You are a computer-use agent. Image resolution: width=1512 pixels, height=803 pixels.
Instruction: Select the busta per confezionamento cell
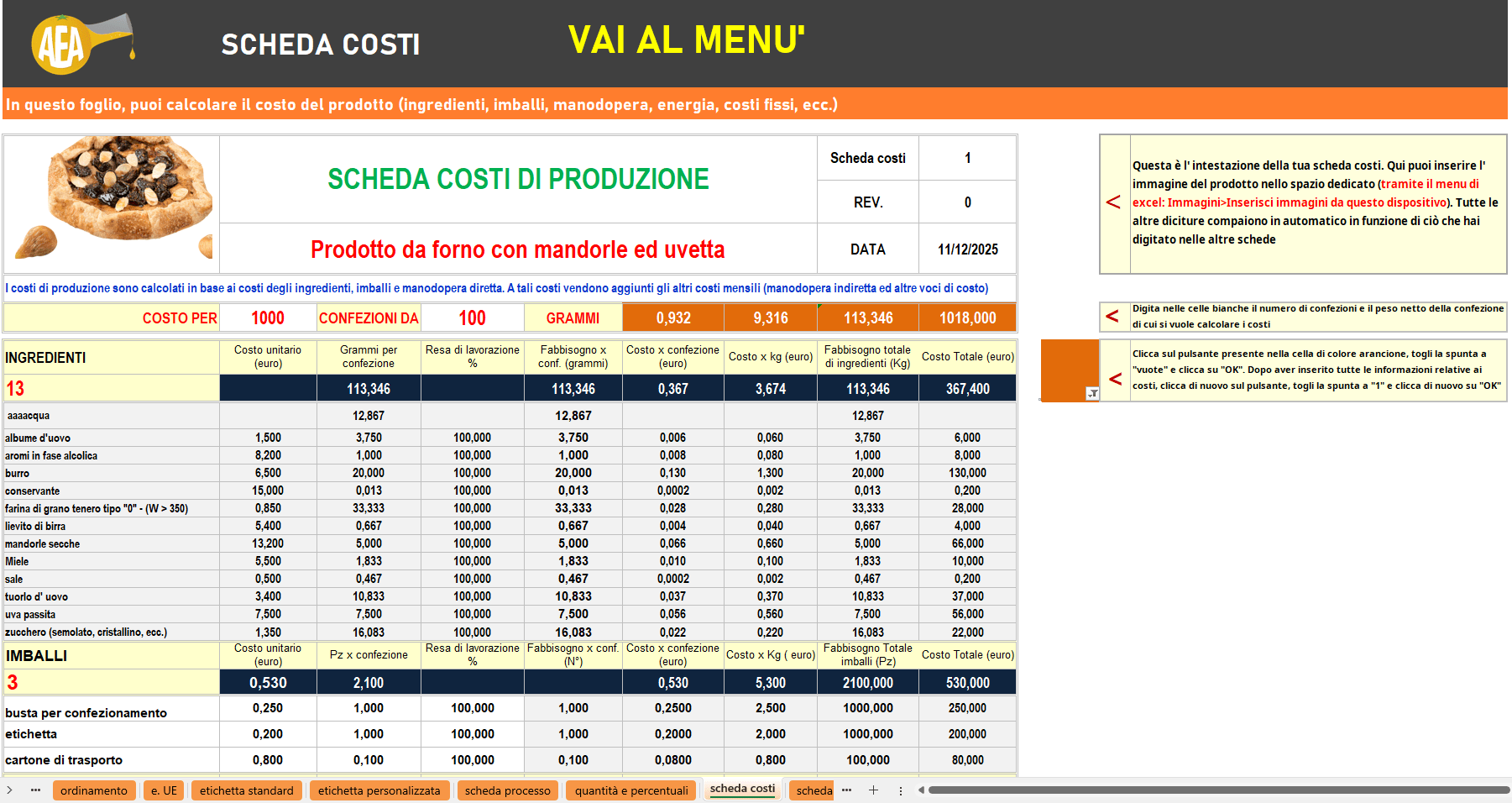click(111, 708)
